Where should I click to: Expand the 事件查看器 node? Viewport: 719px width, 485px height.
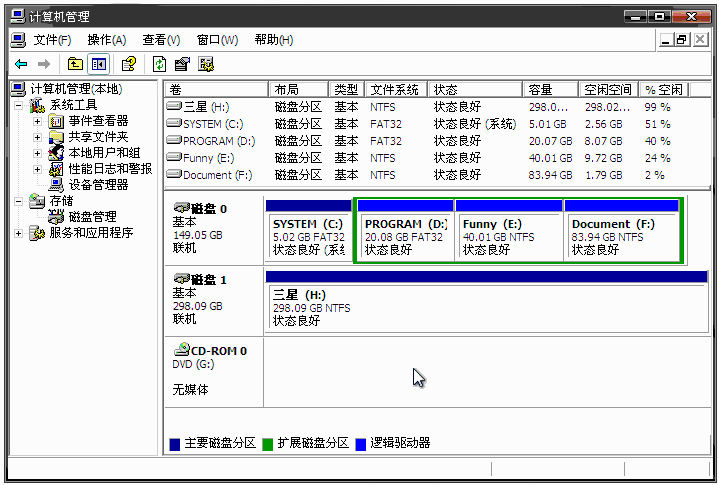click(38, 121)
